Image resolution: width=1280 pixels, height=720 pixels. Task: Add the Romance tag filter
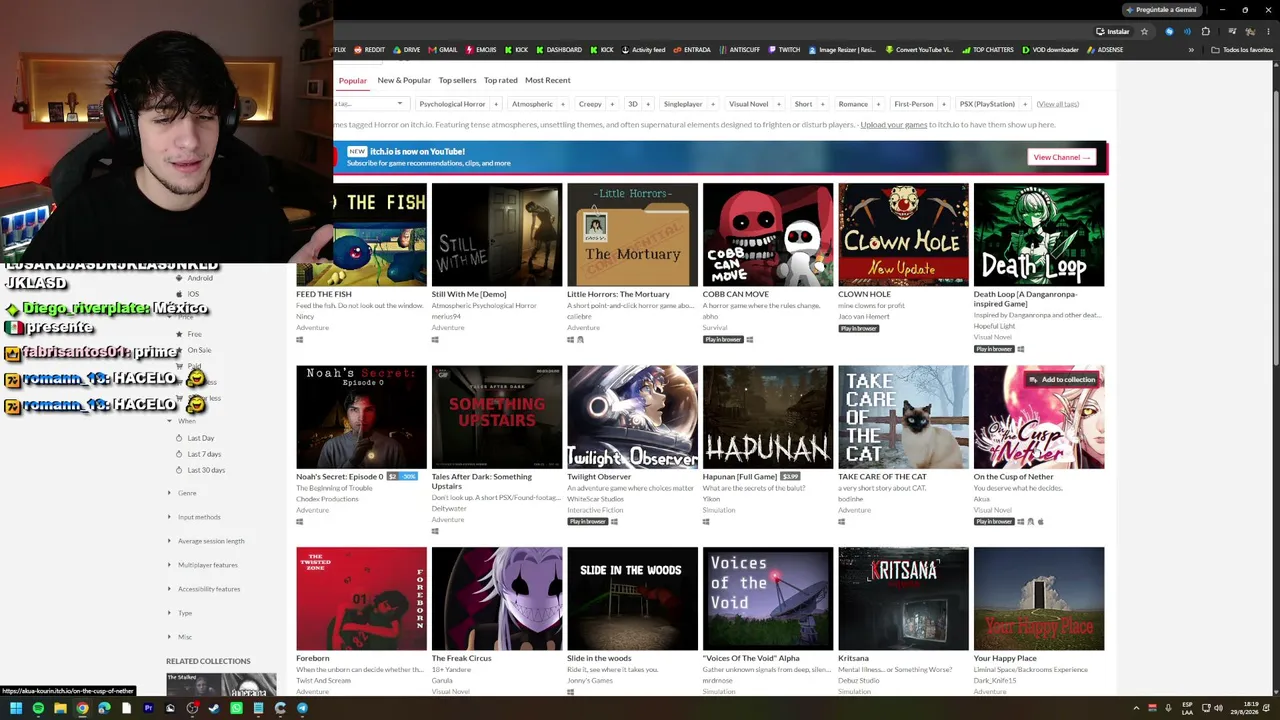878,104
